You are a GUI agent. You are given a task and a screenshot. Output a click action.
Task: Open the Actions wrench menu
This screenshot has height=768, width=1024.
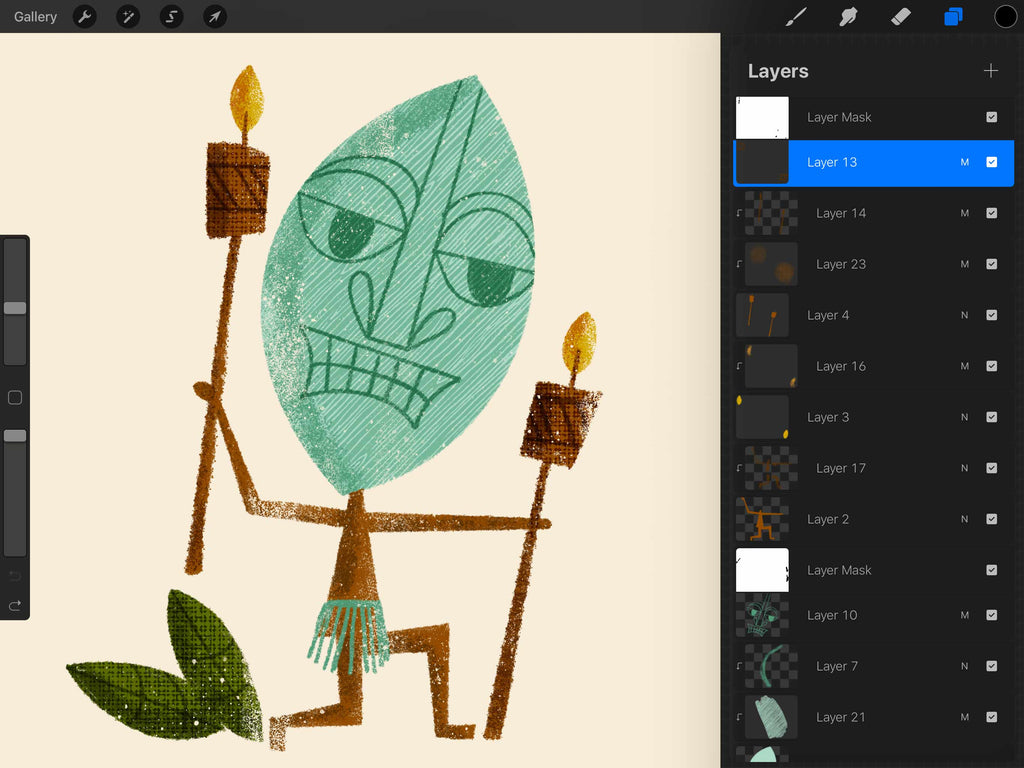coord(85,16)
